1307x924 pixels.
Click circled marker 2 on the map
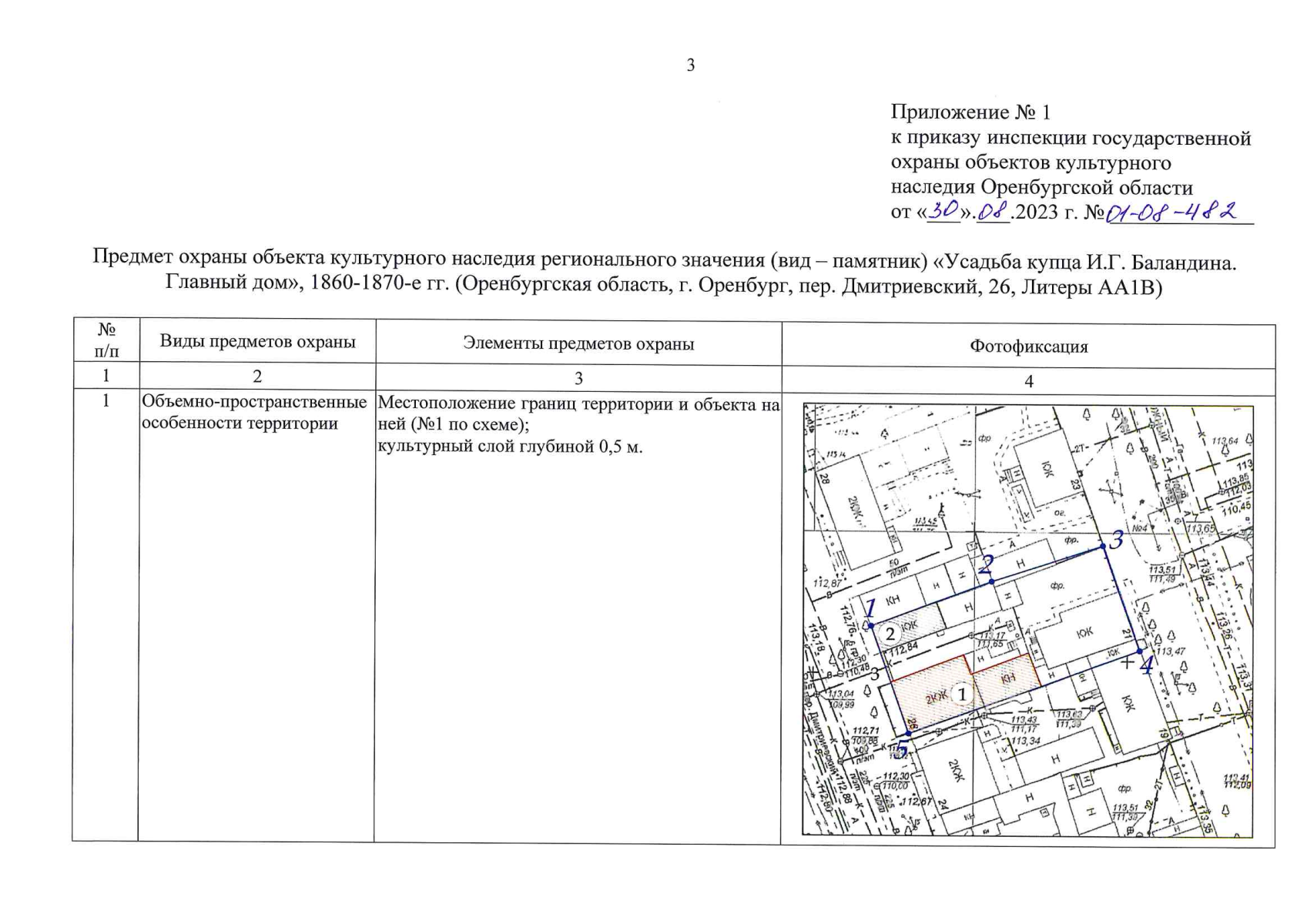tap(890, 634)
